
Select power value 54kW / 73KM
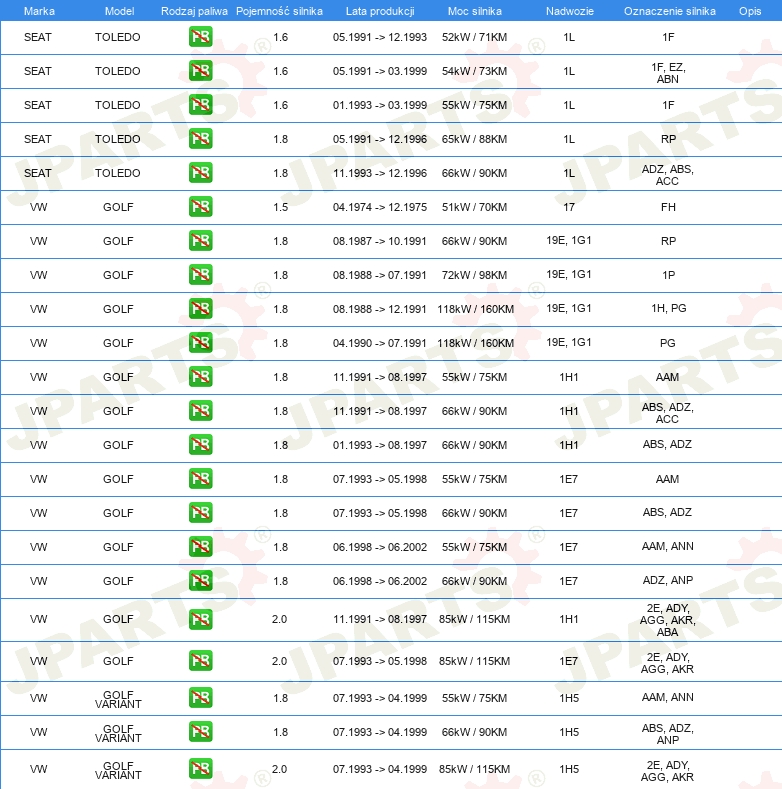tap(475, 71)
